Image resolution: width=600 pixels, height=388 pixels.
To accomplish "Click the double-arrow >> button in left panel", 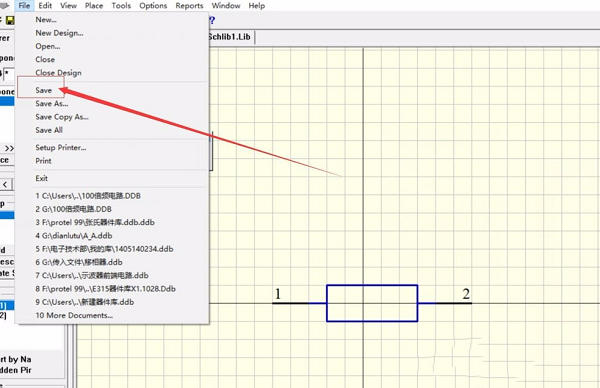I will click(8, 148).
